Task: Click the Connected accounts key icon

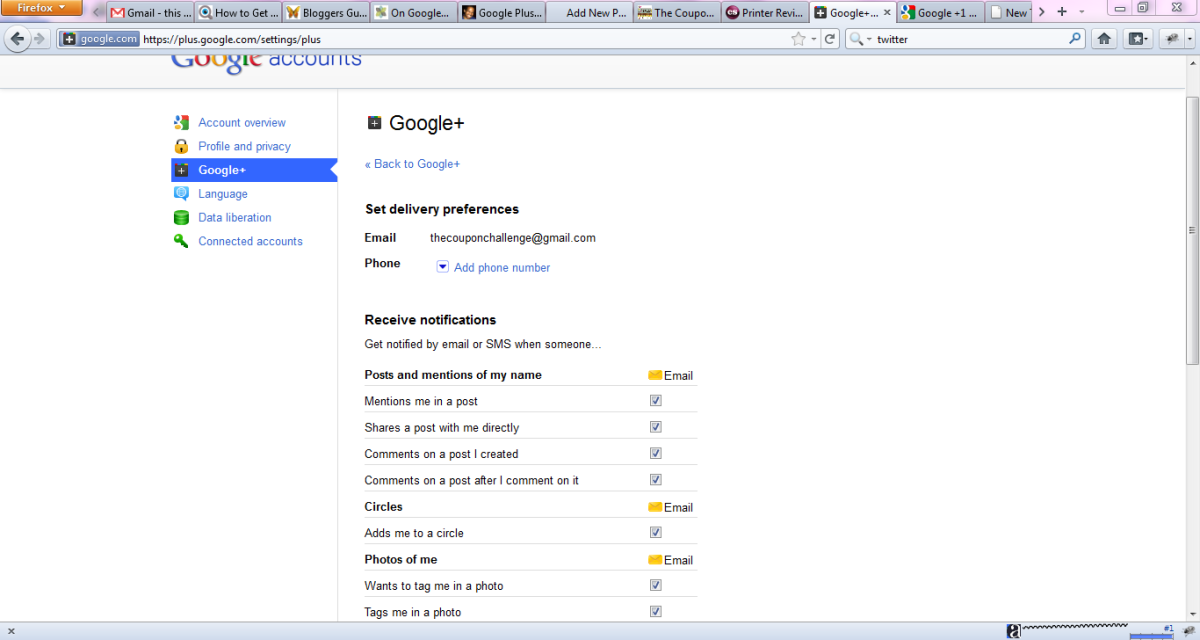Action: point(181,241)
